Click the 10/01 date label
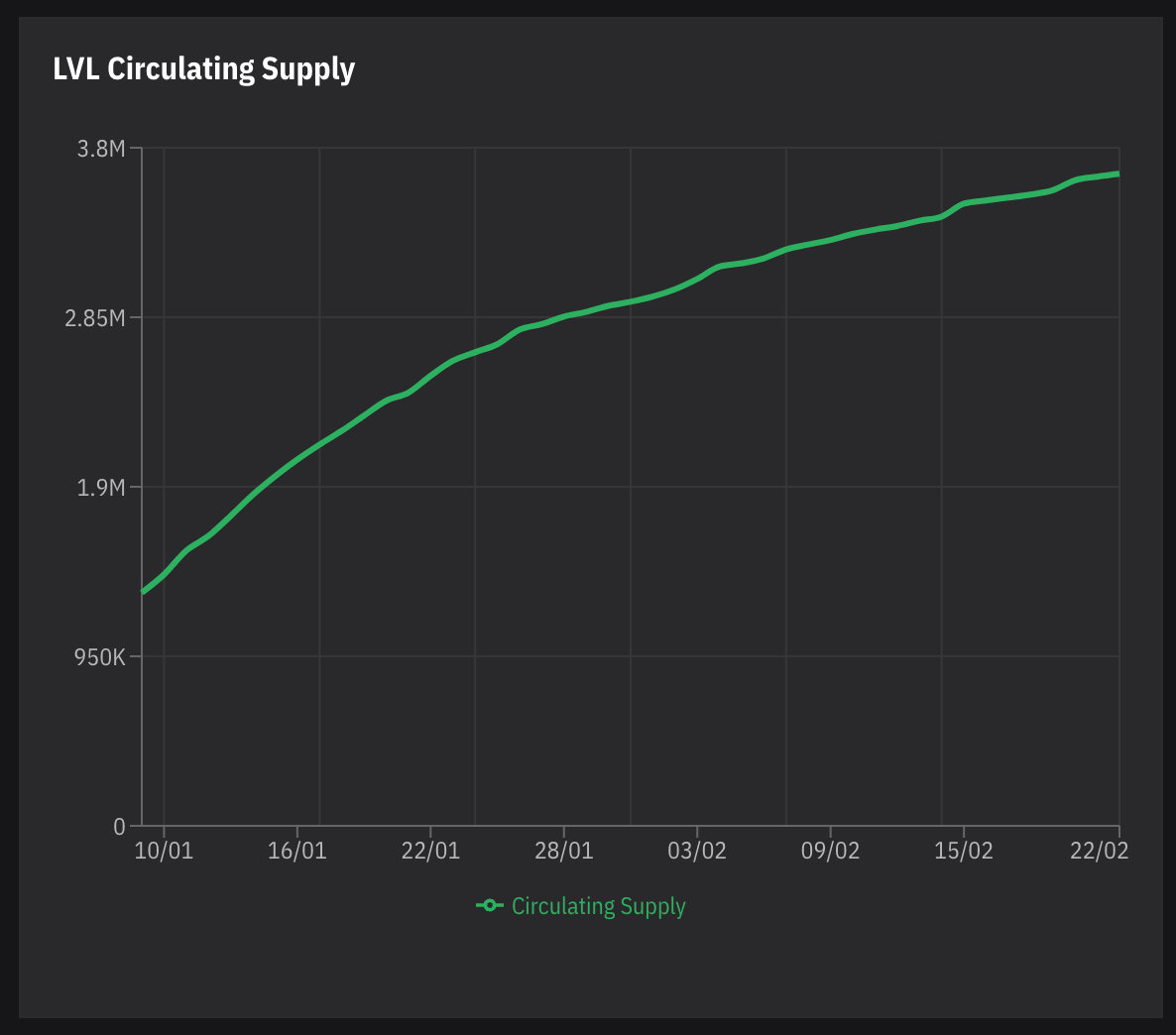1176x1035 pixels. 164,851
